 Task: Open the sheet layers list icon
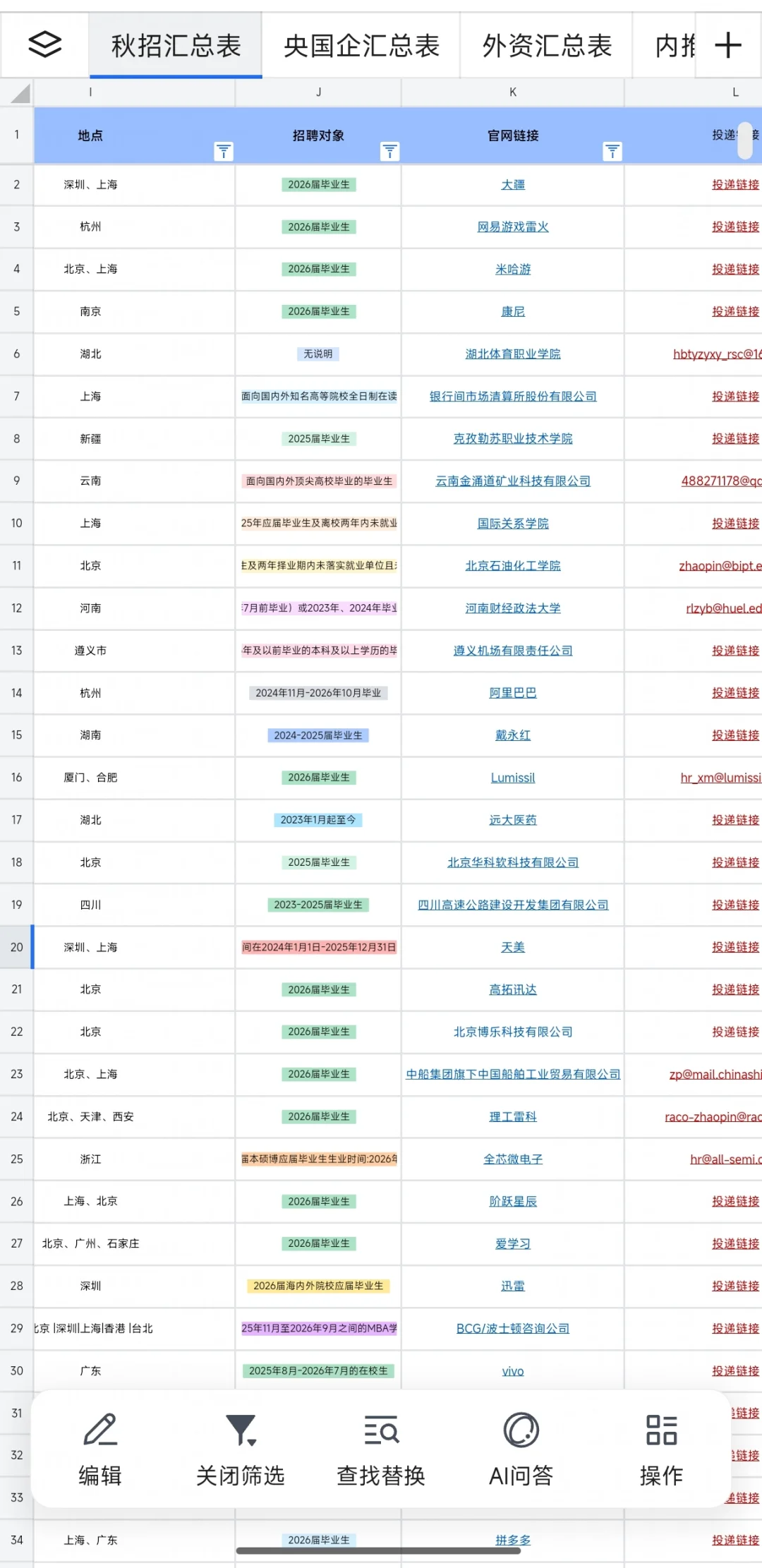click(x=45, y=45)
